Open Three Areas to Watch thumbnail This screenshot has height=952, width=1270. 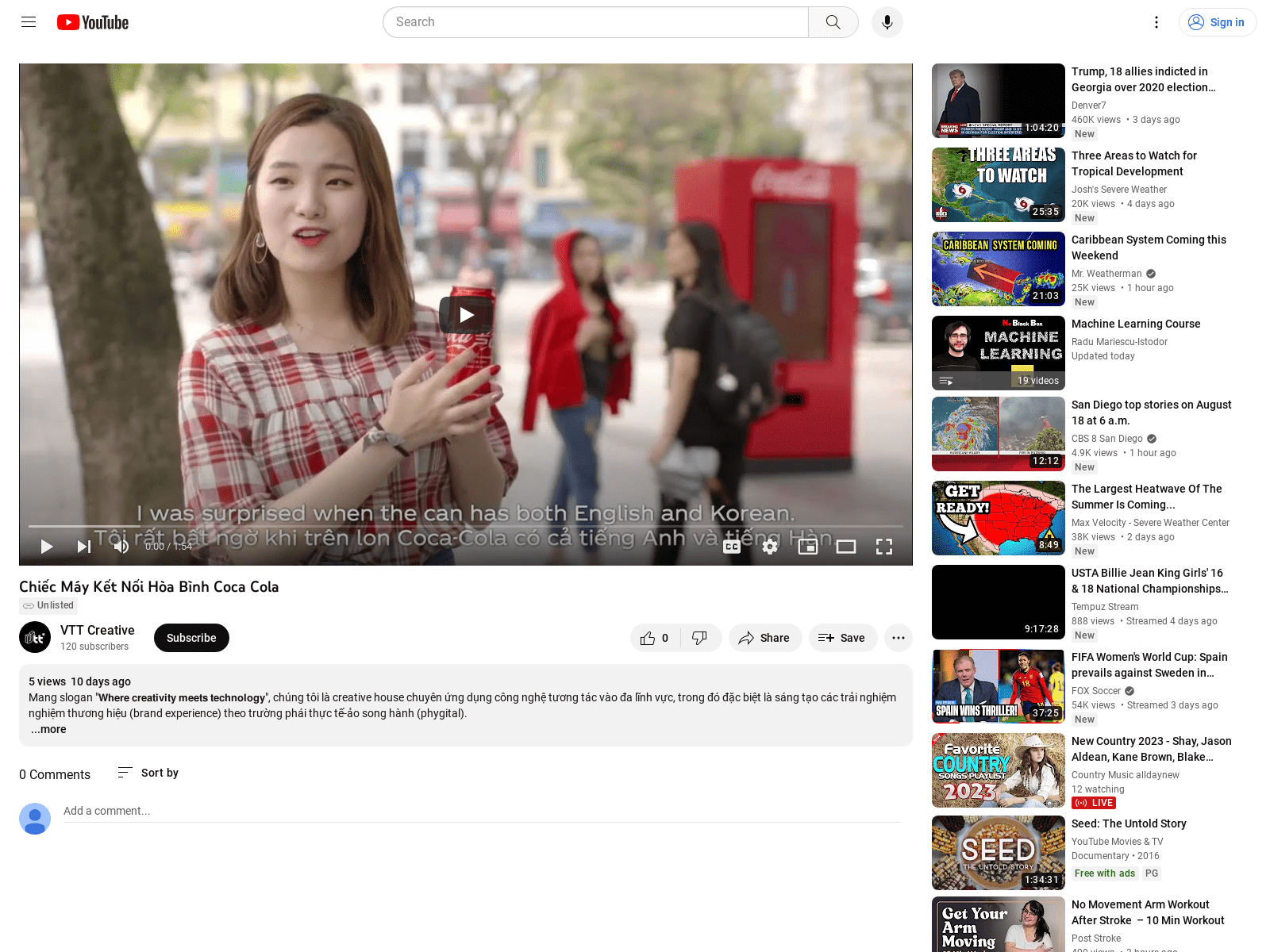[x=999, y=185]
